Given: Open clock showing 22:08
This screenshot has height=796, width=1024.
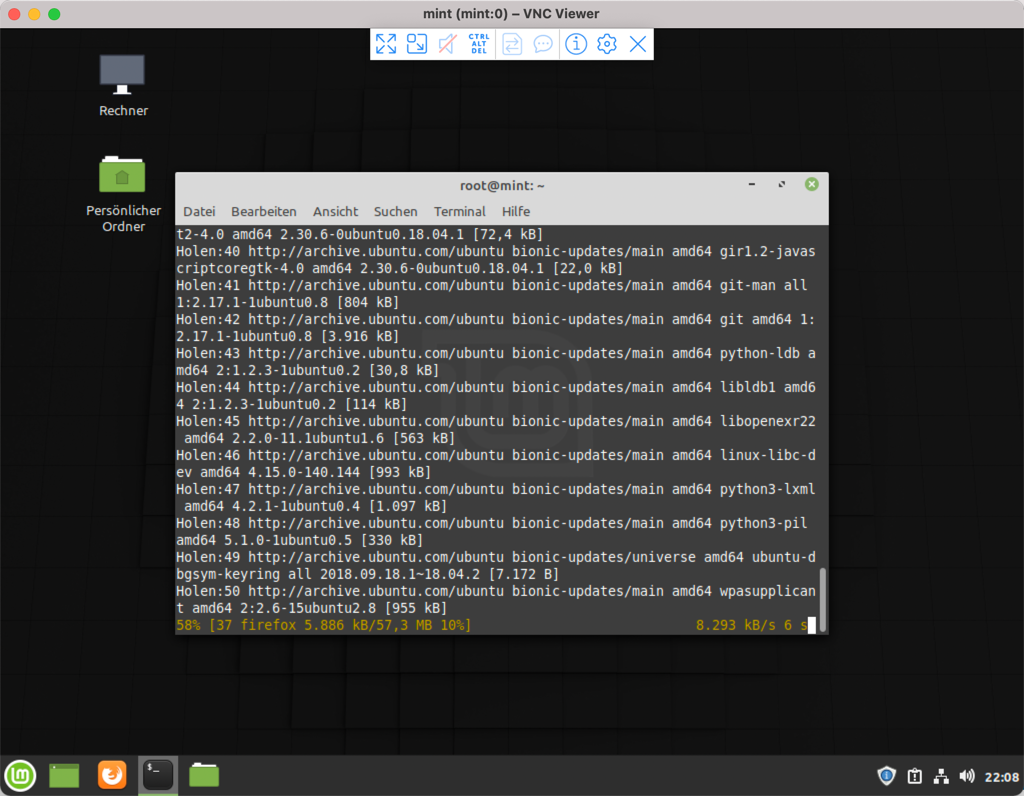Looking at the screenshot, I should coord(1002,777).
